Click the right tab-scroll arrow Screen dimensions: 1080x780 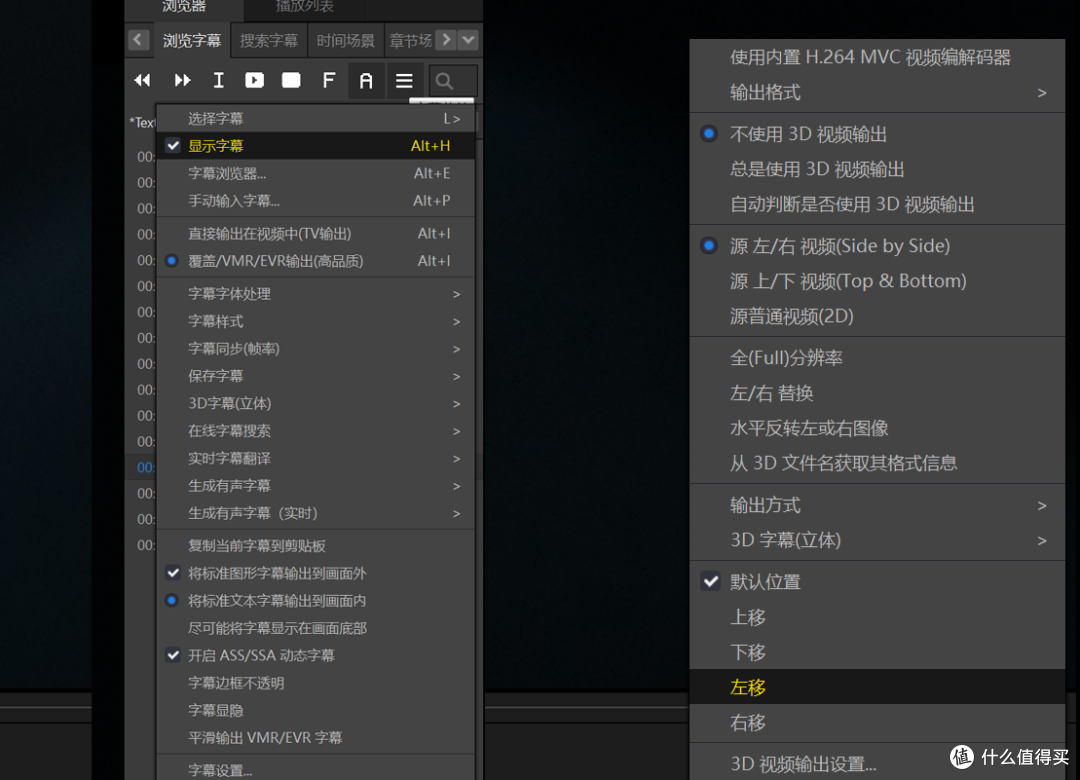[446, 40]
